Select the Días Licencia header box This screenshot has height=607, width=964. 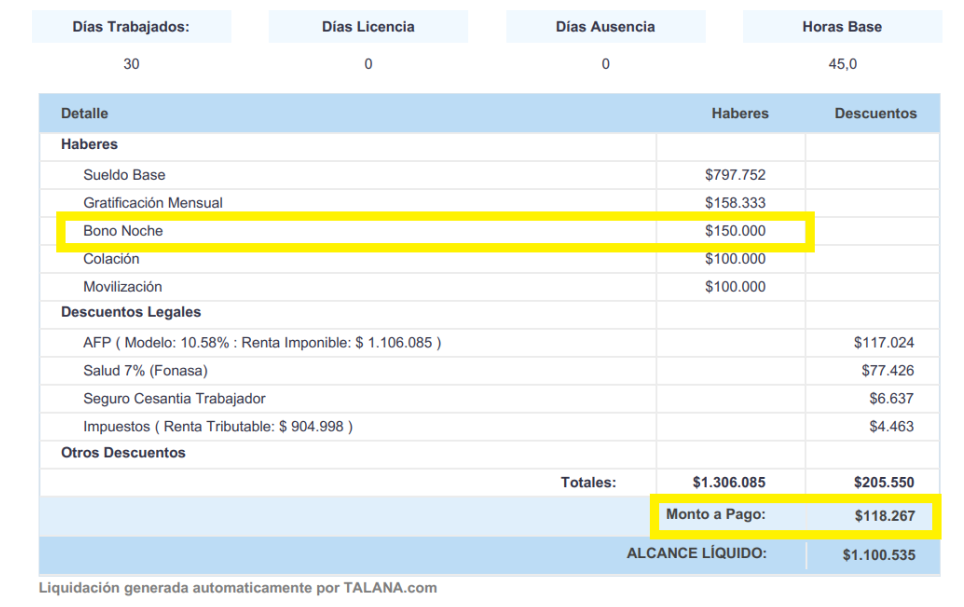pyautogui.click(x=368, y=27)
